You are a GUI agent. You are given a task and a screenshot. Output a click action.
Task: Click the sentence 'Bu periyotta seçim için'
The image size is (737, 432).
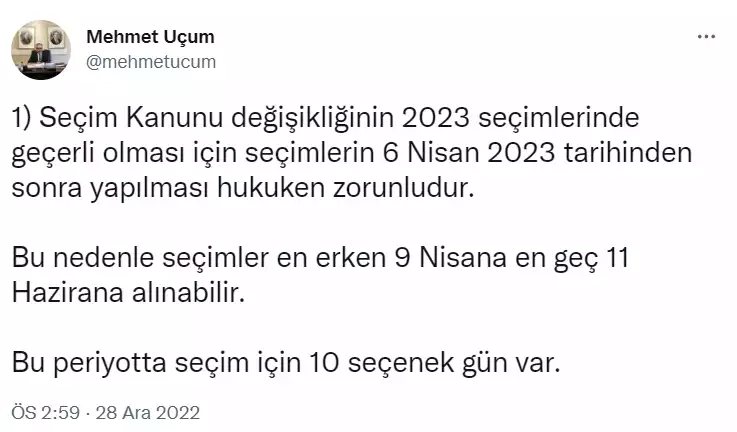tap(286, 363)
